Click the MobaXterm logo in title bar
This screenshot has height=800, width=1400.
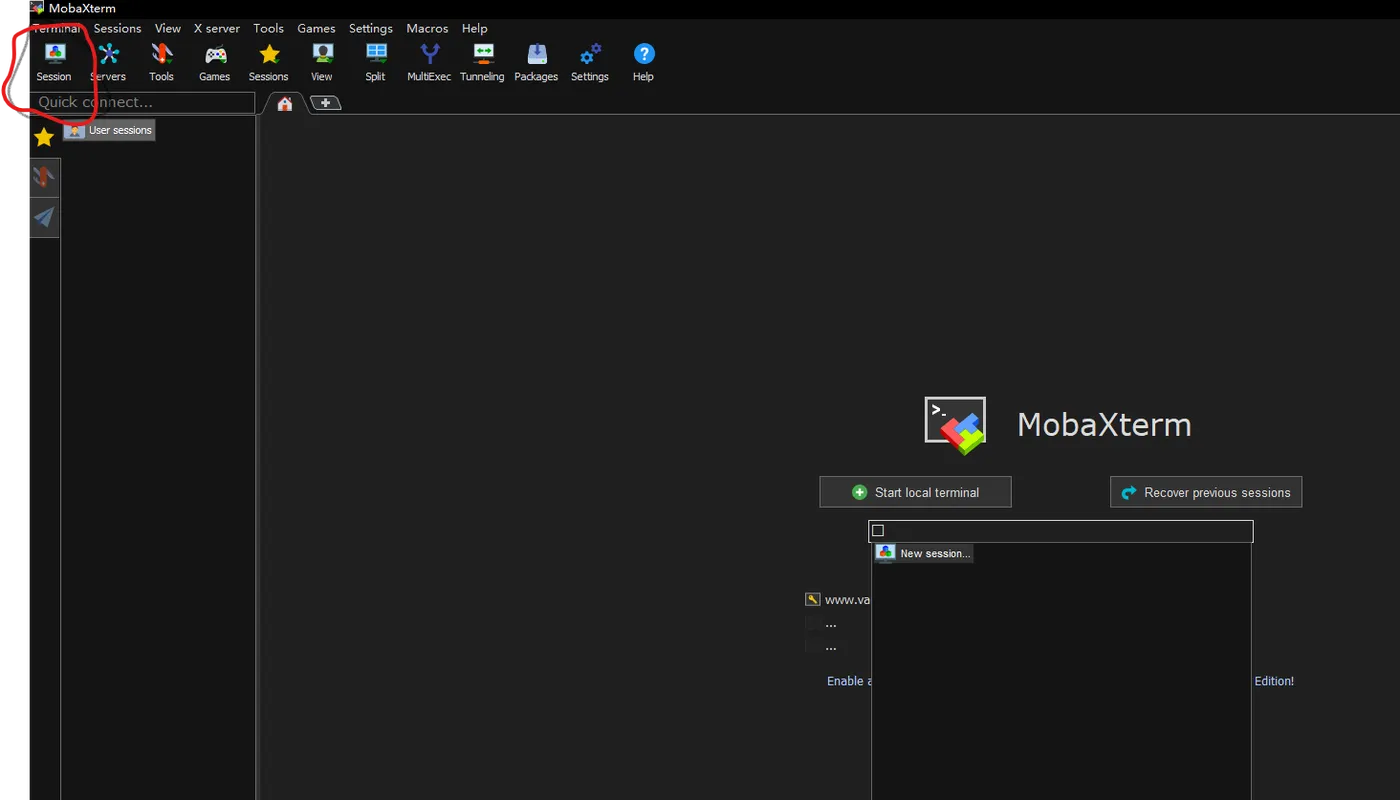coord(37,7)
